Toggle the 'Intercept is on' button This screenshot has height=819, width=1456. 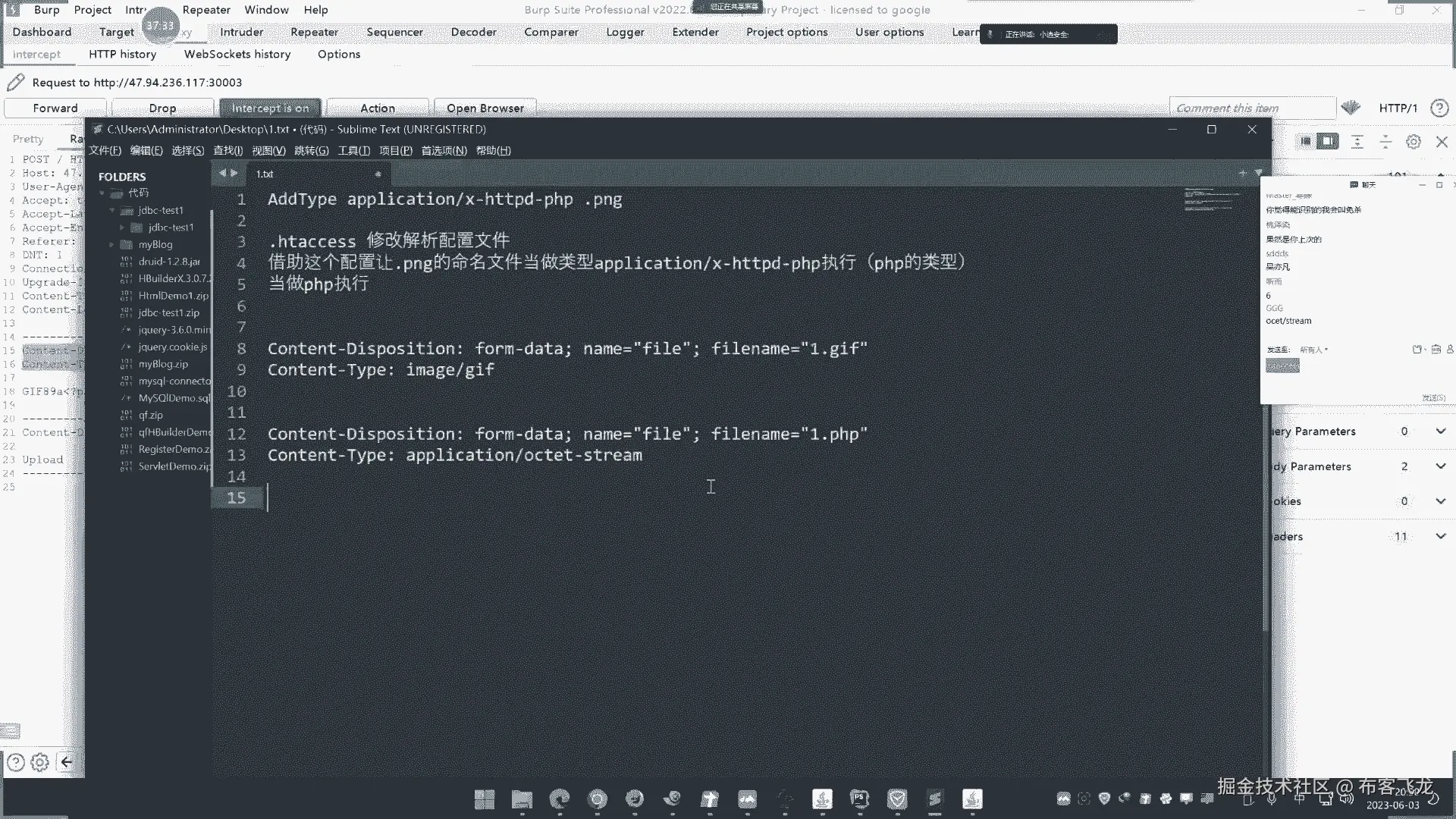[x=270, y=108]
